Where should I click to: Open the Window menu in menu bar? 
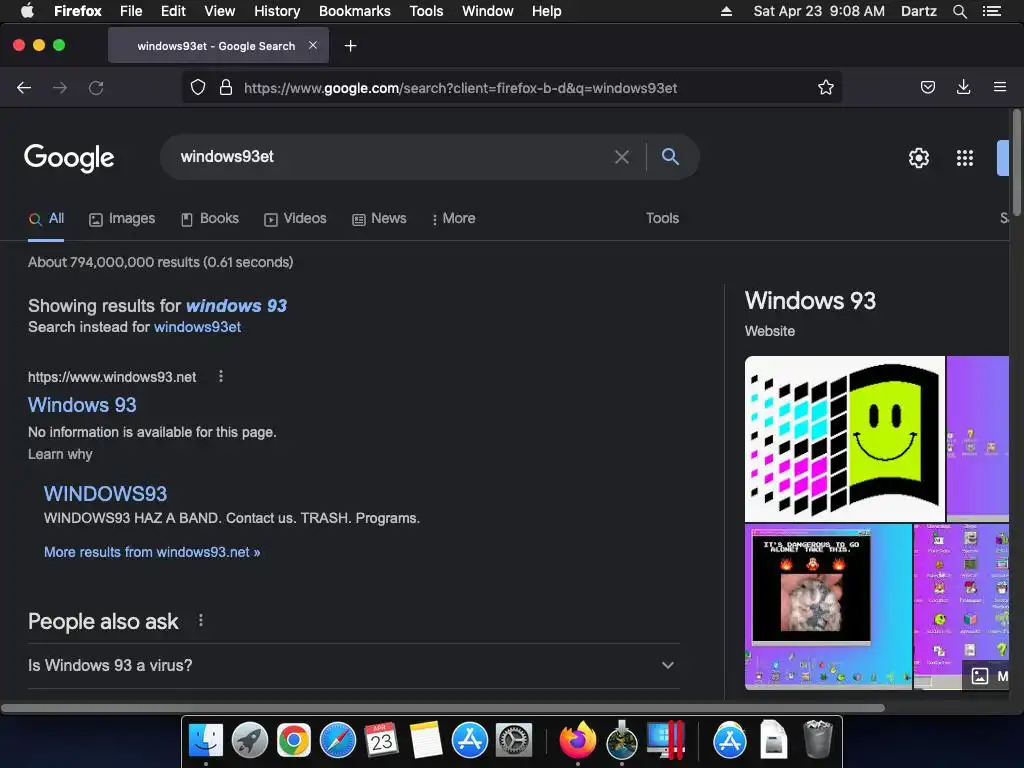(488, 11)
